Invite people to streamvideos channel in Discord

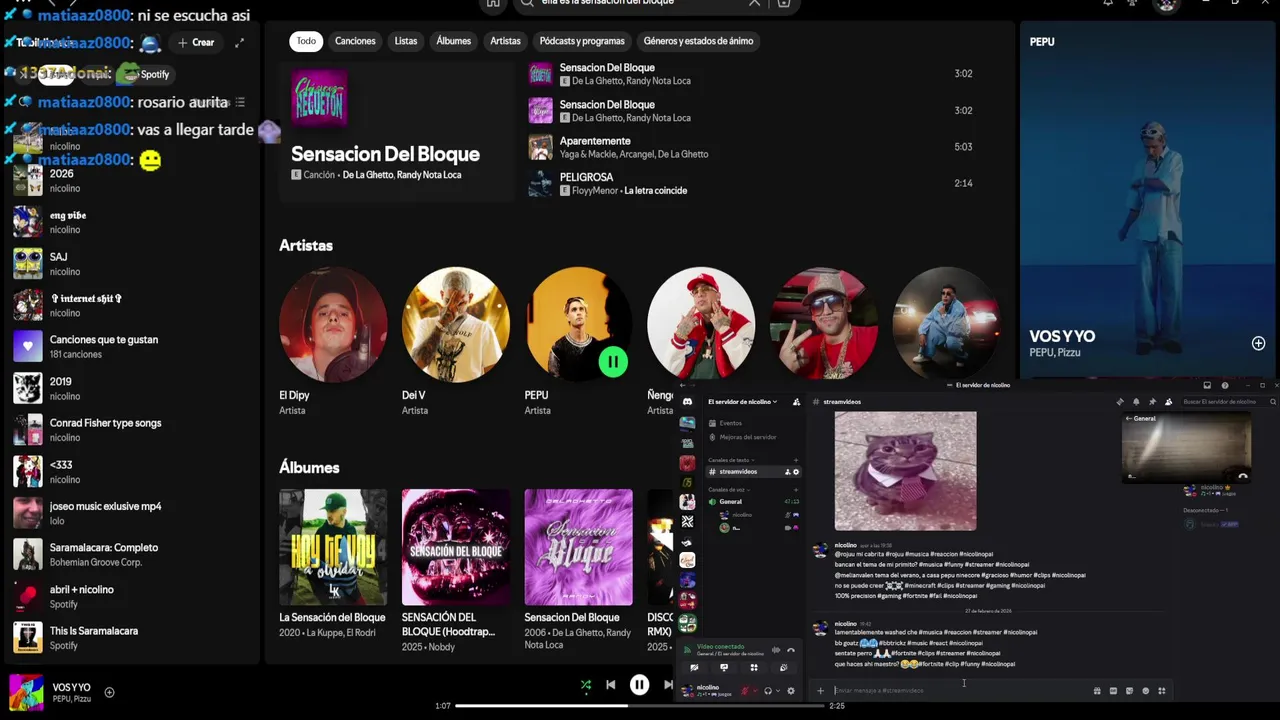[788, 472]
